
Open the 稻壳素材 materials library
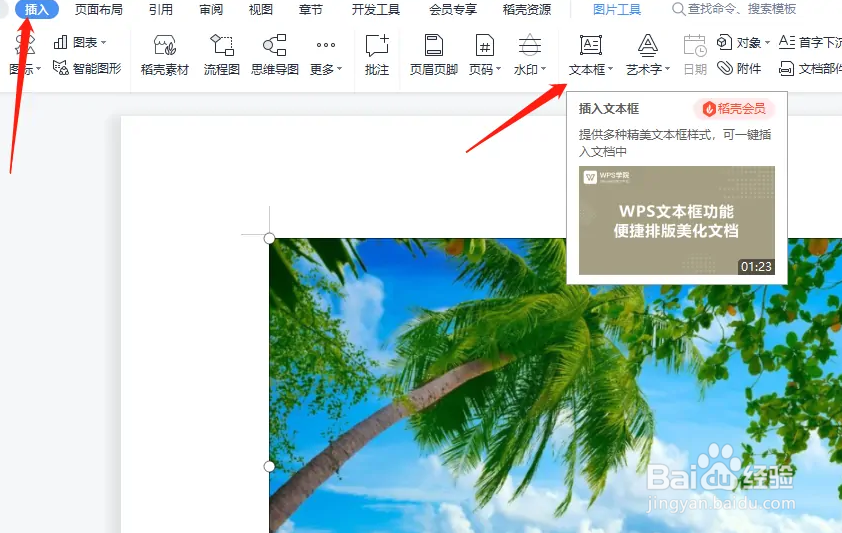tap(165, 55)
